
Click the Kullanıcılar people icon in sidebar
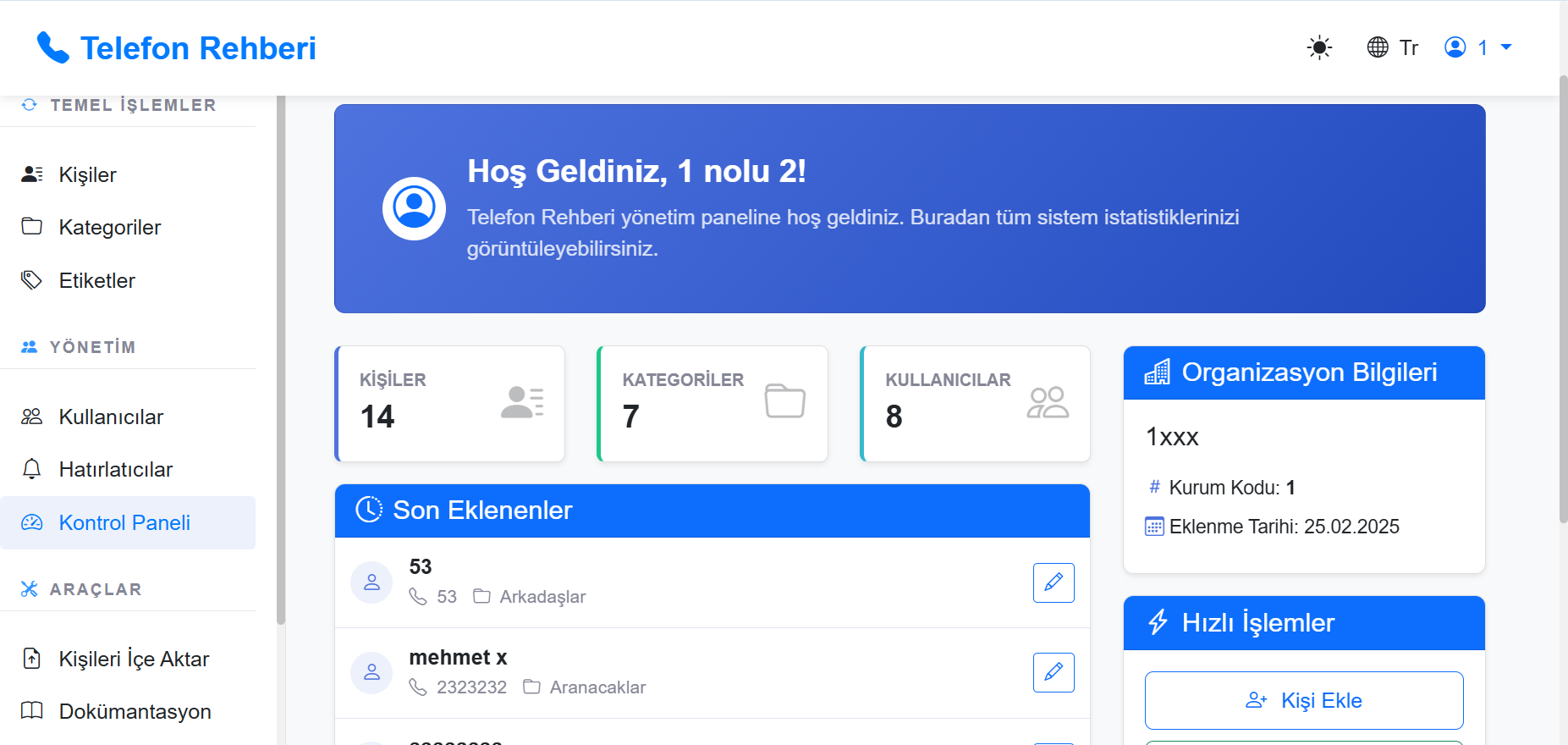point(32,417)
